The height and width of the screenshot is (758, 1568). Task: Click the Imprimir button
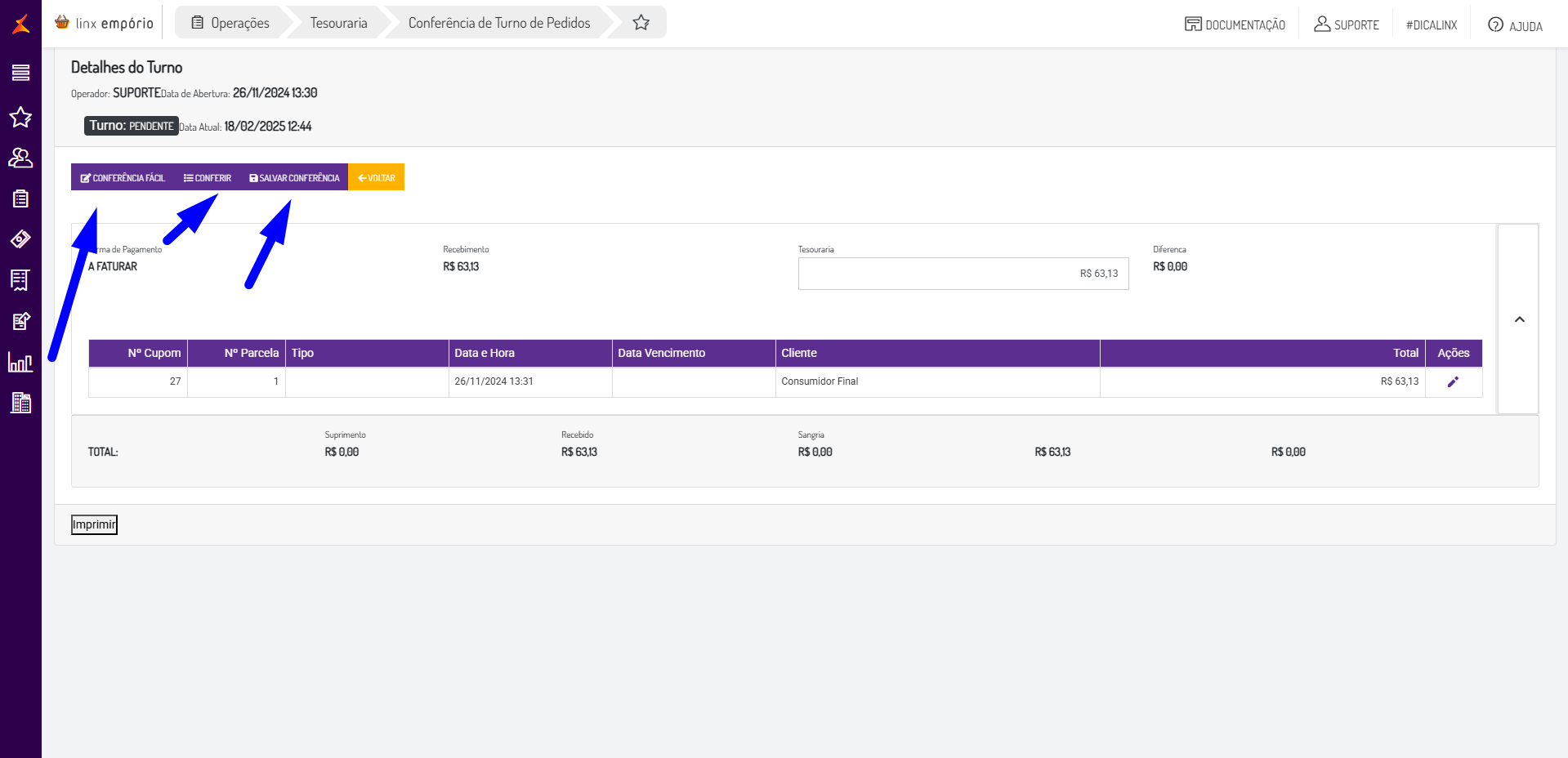click(94, 524)
